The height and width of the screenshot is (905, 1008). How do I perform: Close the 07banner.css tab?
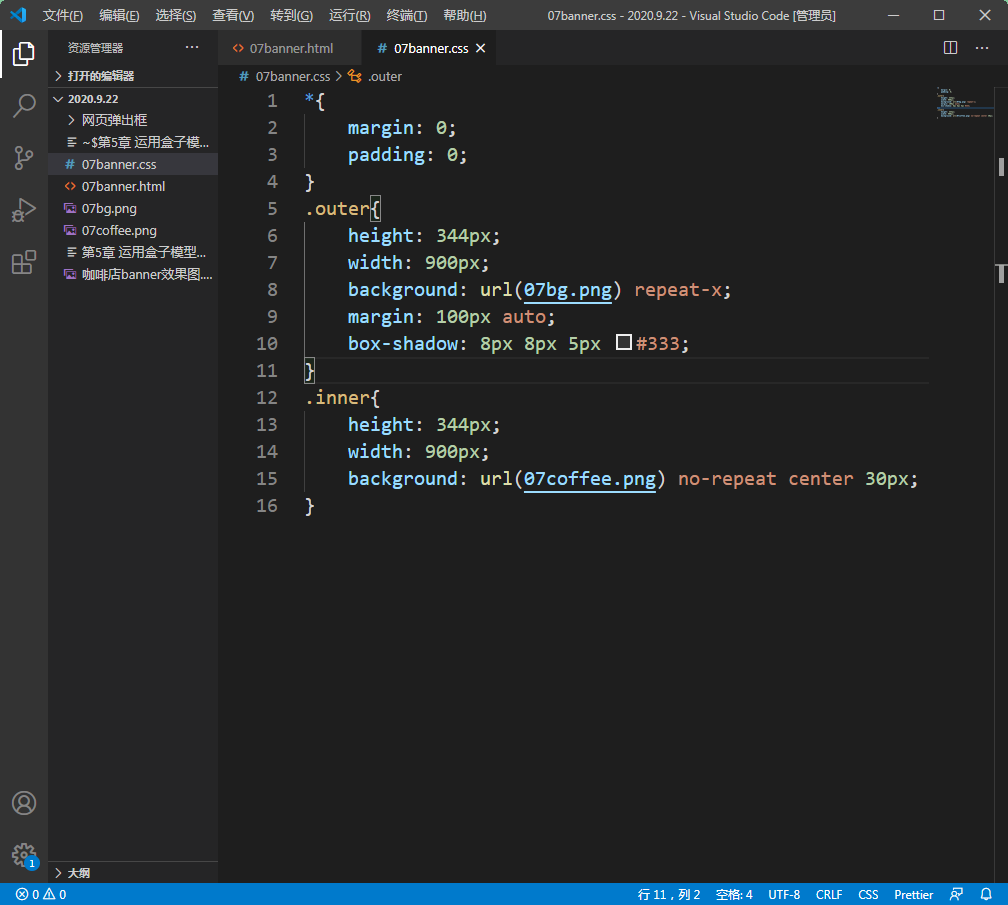[x=480, y=48]
